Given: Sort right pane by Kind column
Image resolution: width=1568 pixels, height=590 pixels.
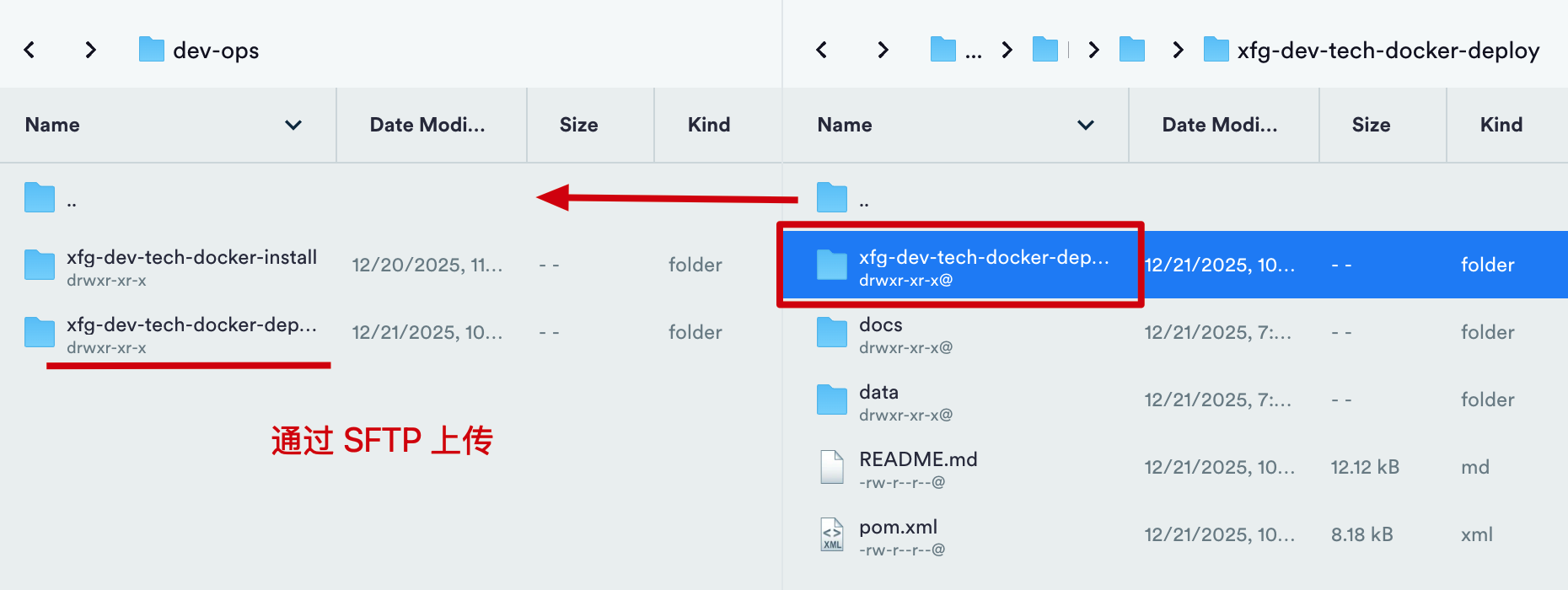Looking at the screenshot, I should [1501, 125].
